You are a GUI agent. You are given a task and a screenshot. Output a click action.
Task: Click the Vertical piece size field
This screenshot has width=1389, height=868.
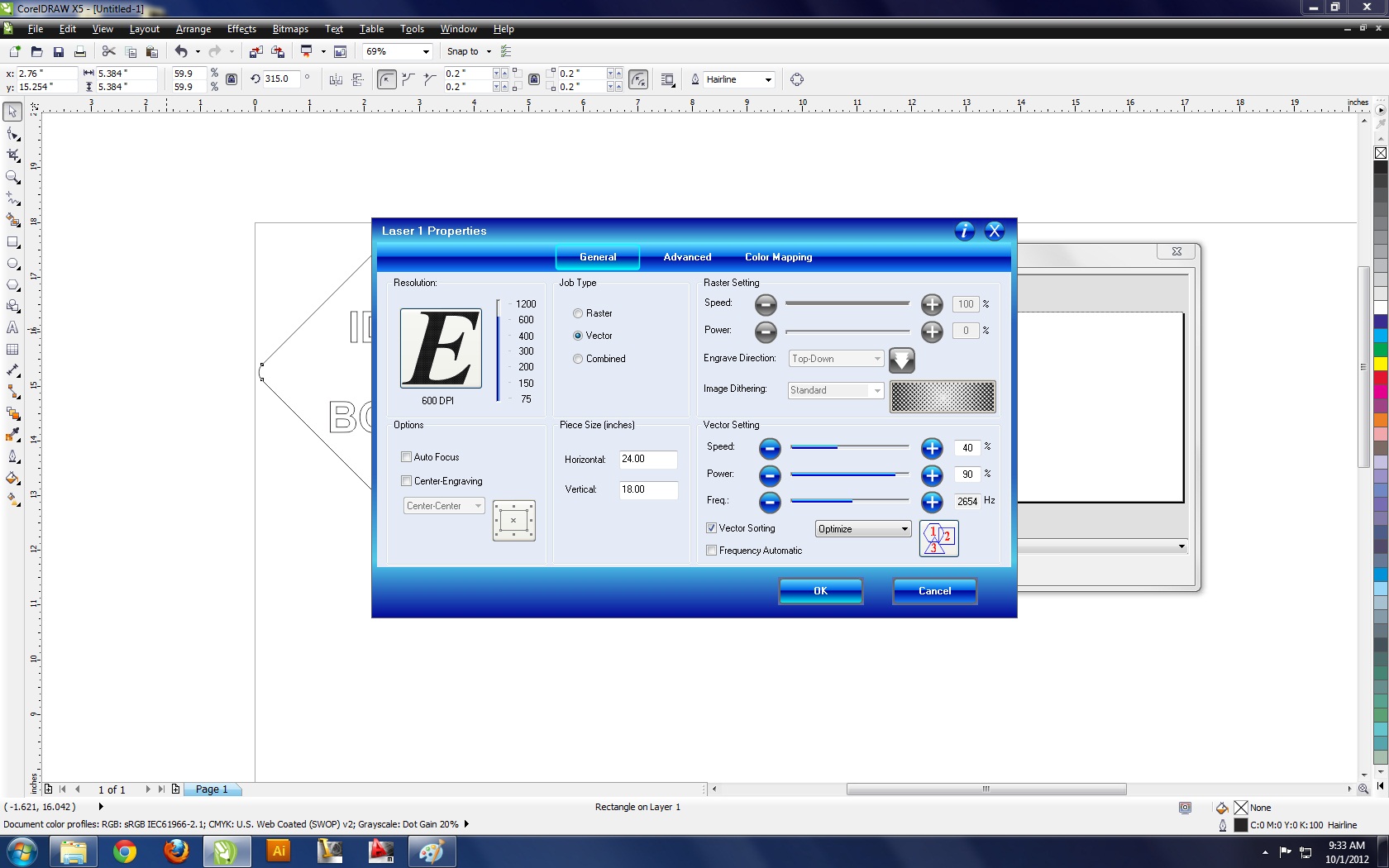tap(648, 489)
